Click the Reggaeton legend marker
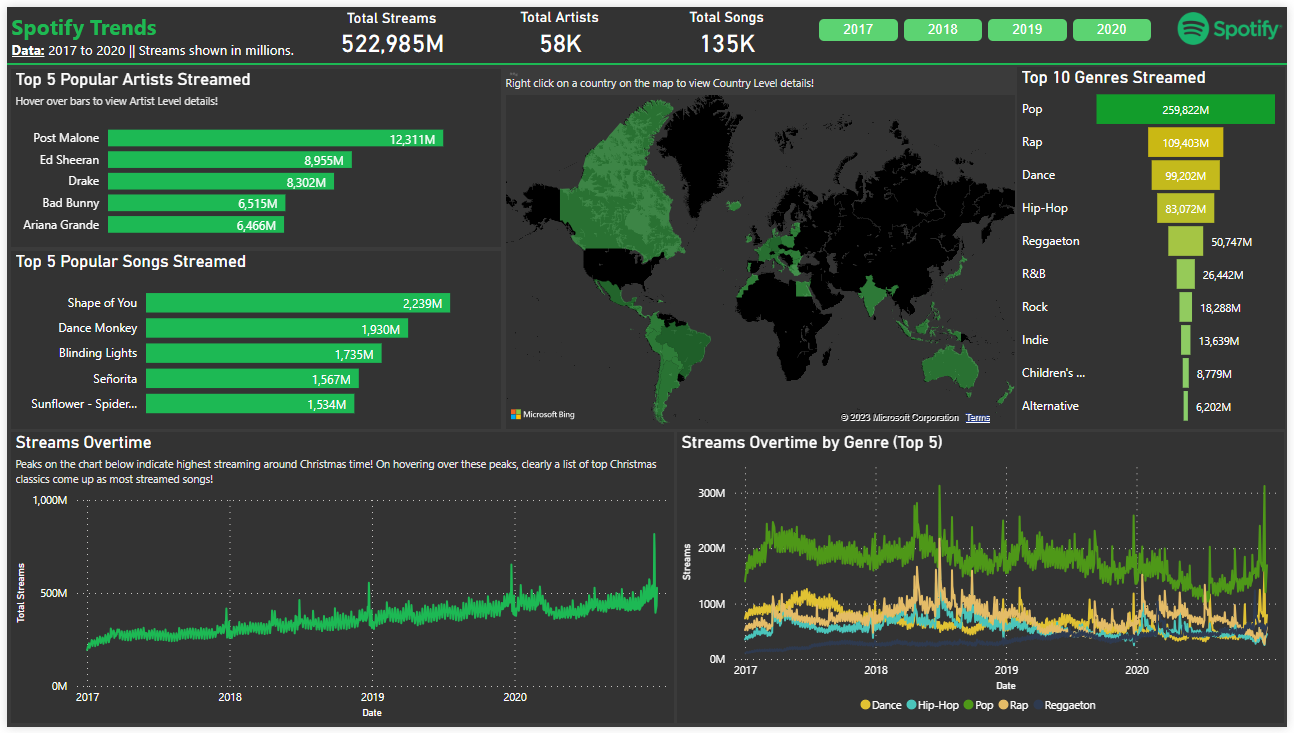This screenshot has height=733, width=1294. 1038,705
